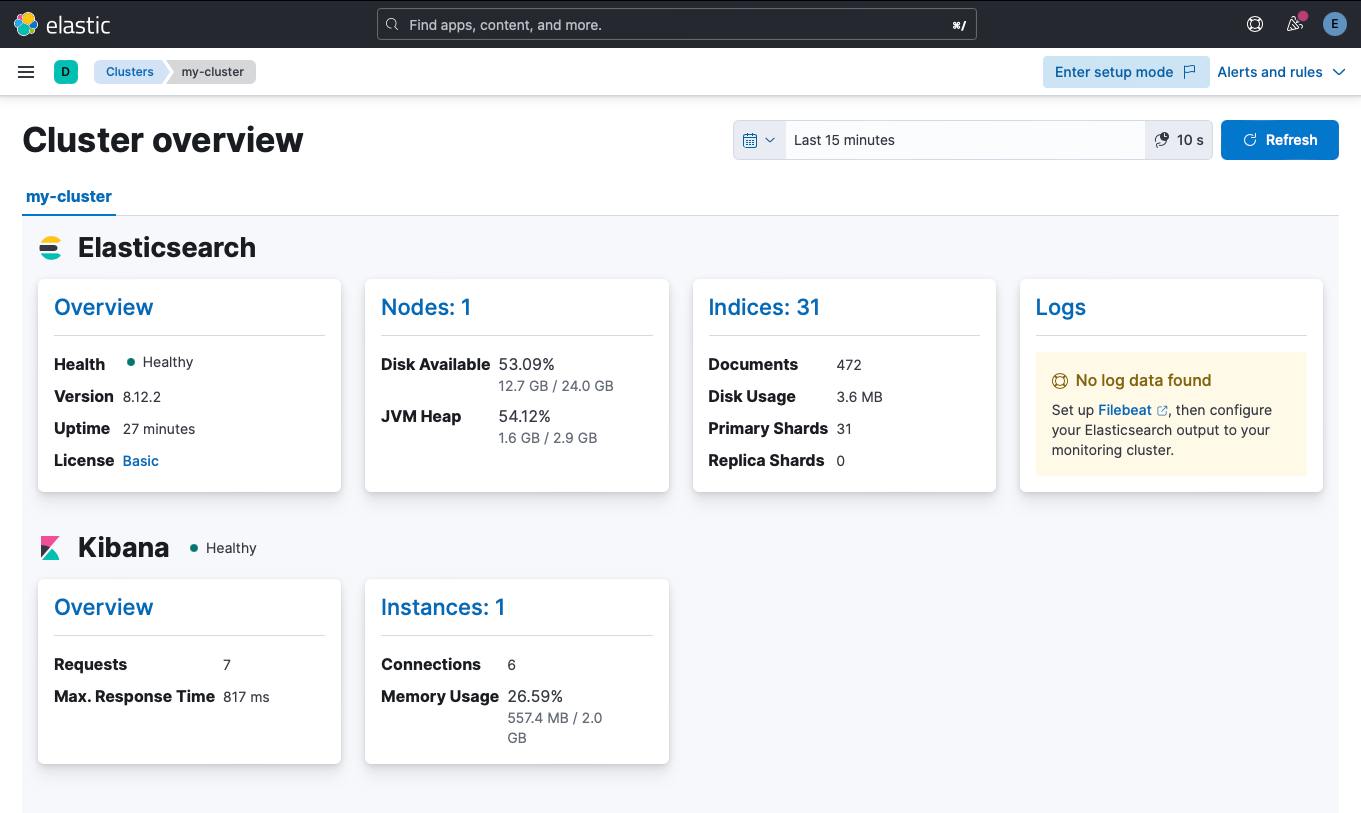Click the Refresh button
Image resolution: width=1361 pixels, height=813 pixels.
click(x=1280, y=140)
